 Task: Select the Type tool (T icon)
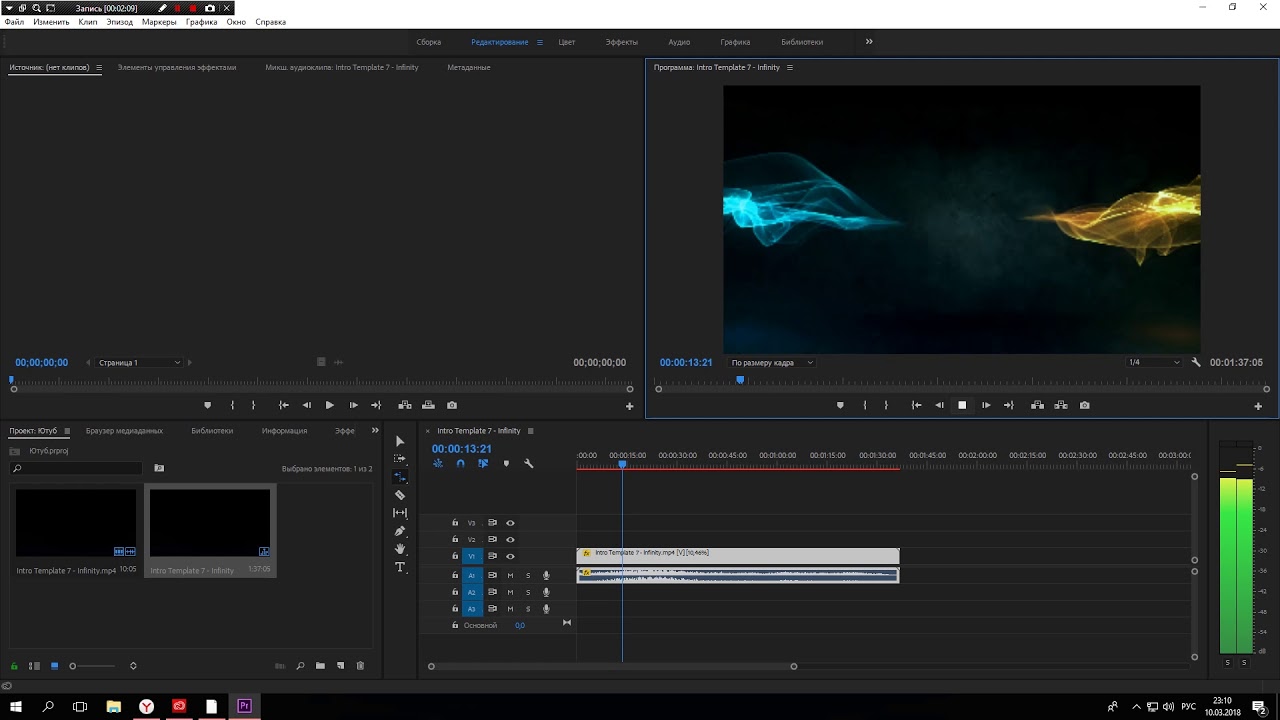point(400,567)
